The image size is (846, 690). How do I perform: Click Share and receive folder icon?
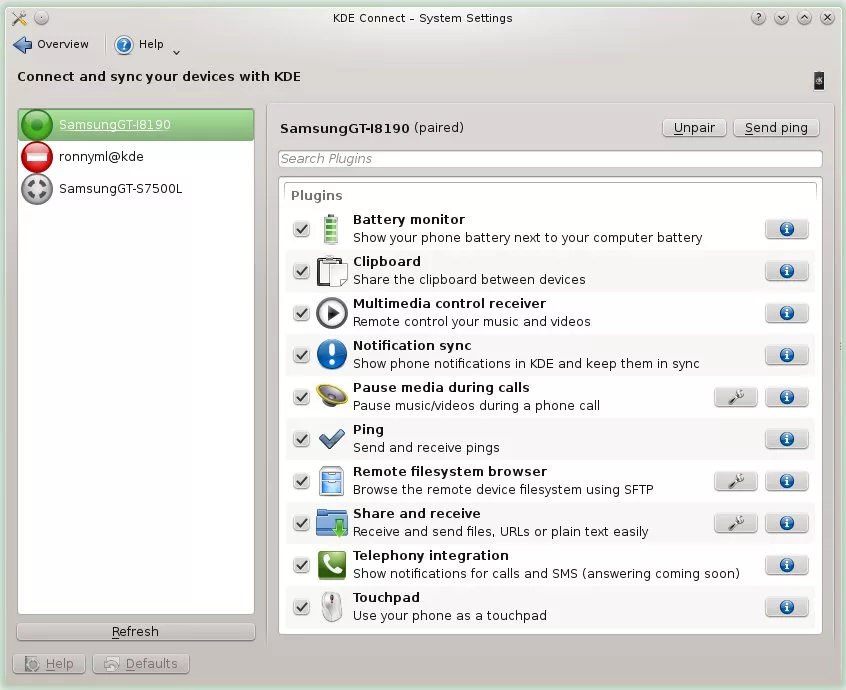pyautogui.click(x=331, y=523)
